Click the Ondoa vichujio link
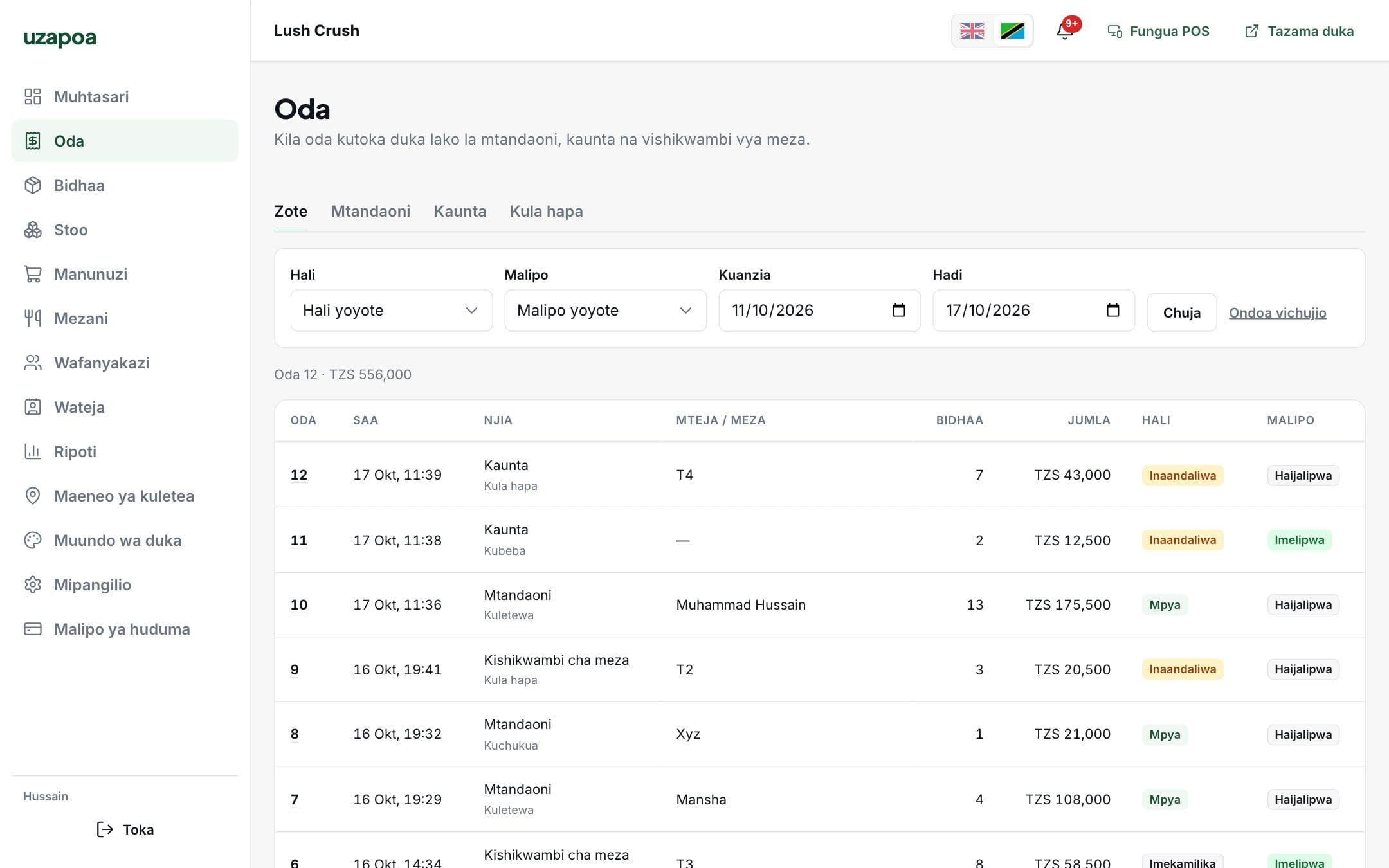The height and width of the screenshot is (868, 1389). pos(1277,312)
